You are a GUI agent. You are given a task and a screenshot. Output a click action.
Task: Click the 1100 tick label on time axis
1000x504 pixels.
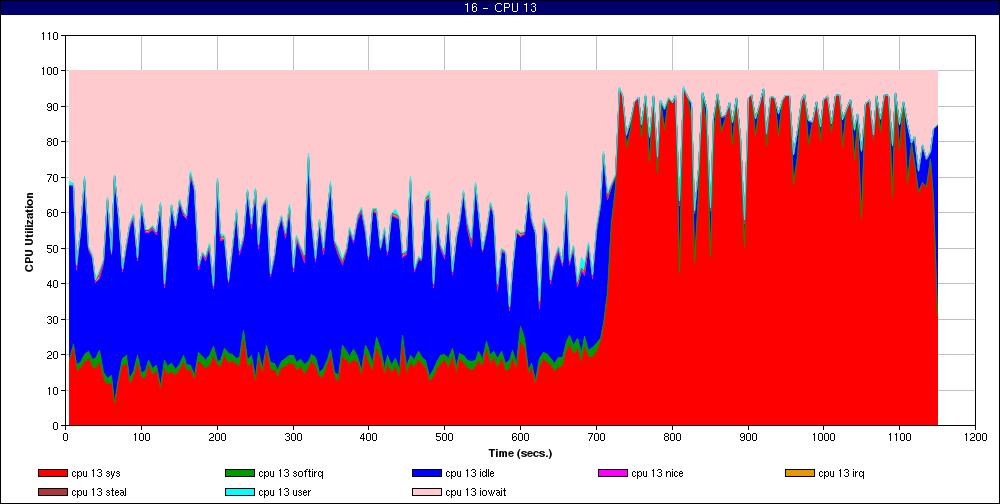(899, 438)
